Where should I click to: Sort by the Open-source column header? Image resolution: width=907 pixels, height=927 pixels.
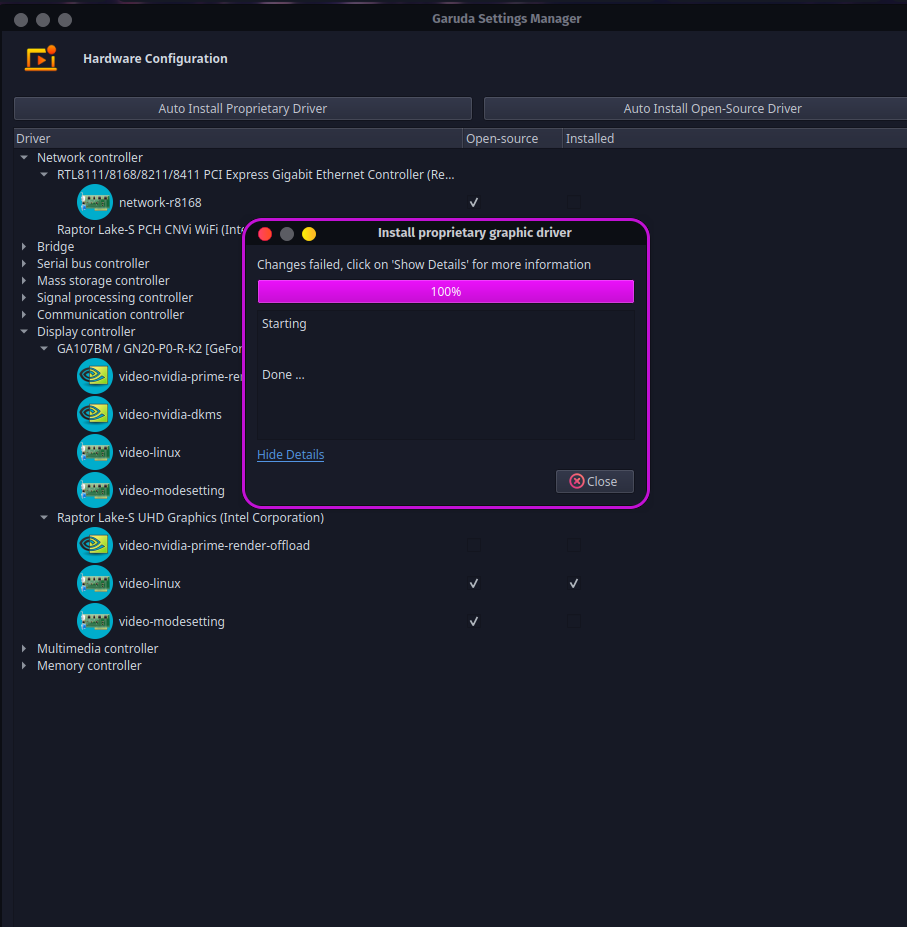tap(512, 138)
